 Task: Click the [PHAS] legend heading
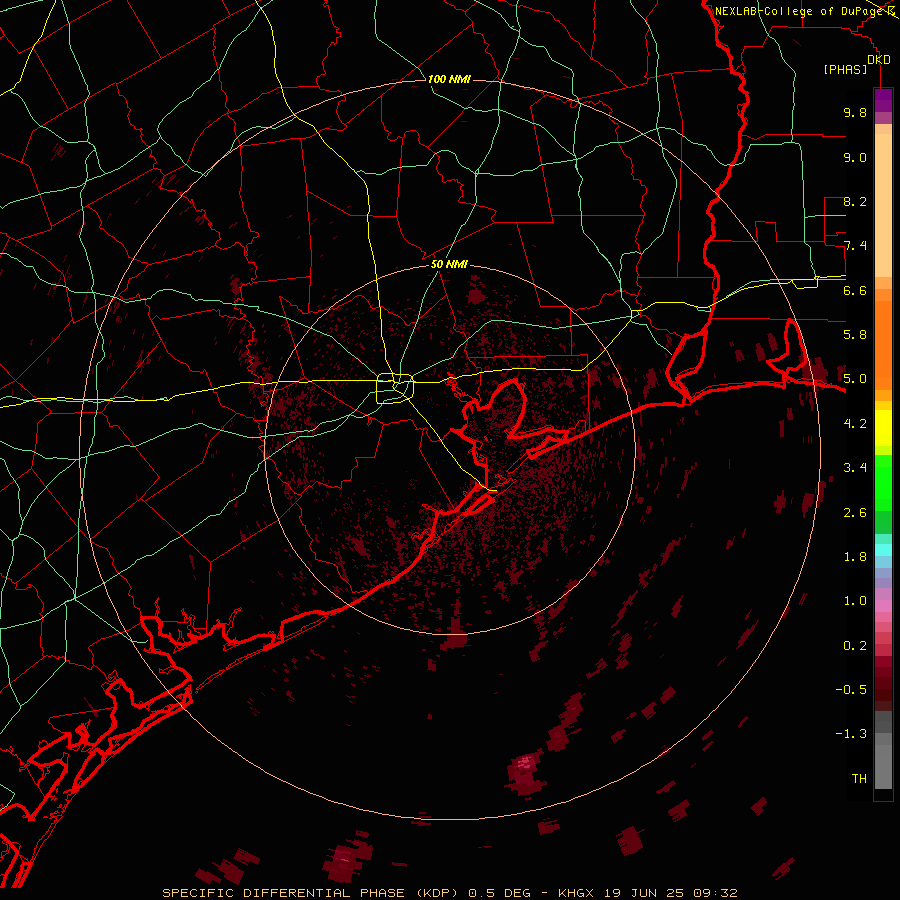point(845,69)
